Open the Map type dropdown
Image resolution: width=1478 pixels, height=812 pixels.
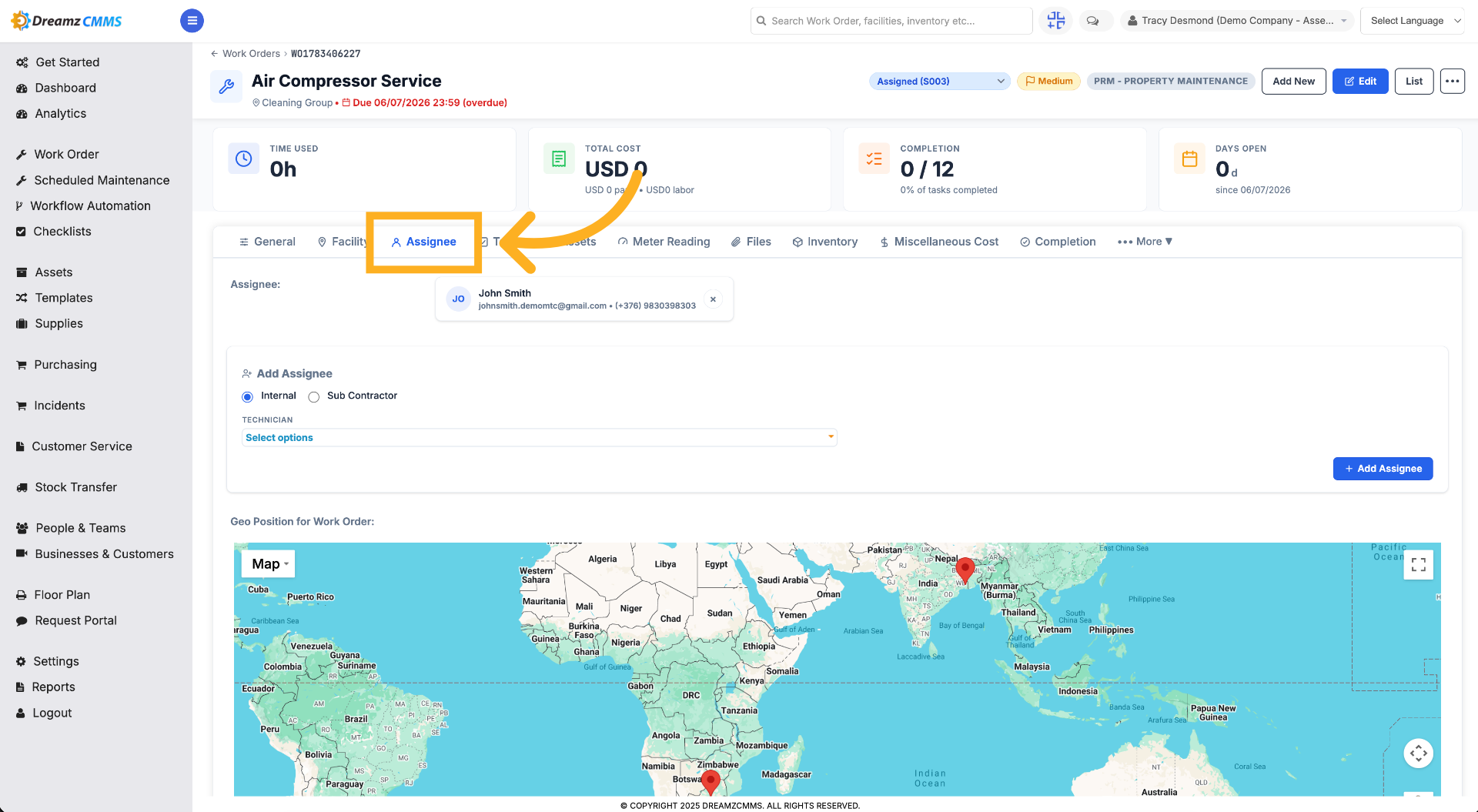coord(269,564)
